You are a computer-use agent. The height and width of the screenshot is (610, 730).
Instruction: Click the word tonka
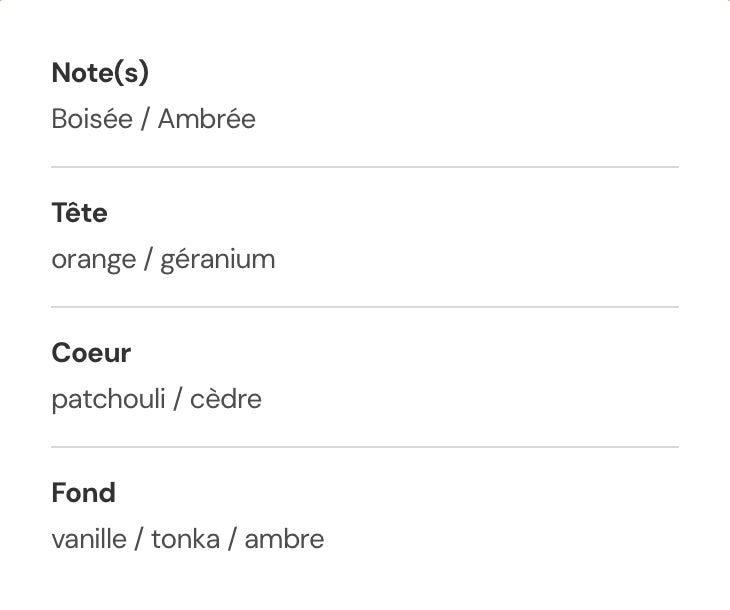coord(186,539)
